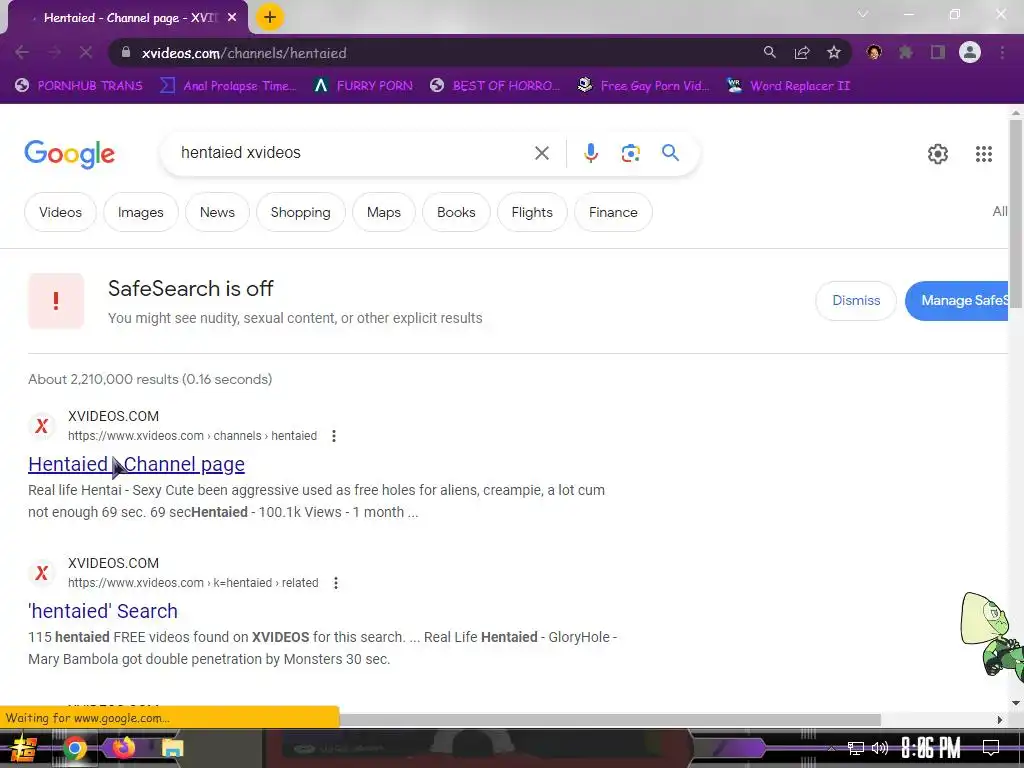Open a new browser tab with plus button
The height and width of the screenshot is (768, 1024).
(270, 17)
